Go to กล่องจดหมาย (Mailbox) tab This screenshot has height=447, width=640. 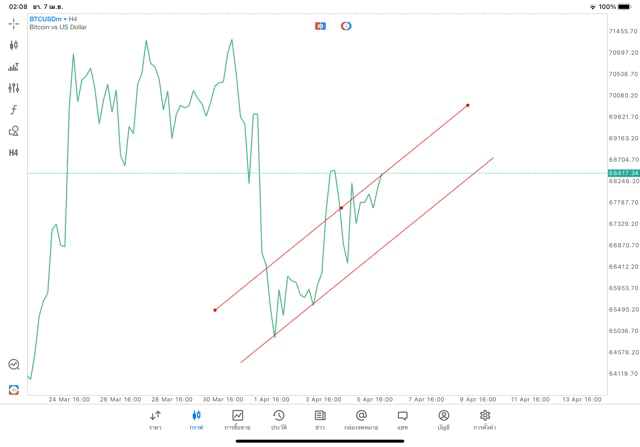click(360, 419)
